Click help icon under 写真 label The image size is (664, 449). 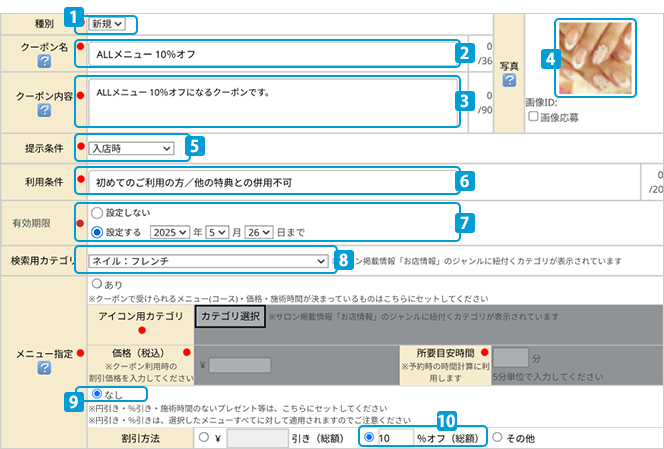pyautogui.click(x=510, y=80)
